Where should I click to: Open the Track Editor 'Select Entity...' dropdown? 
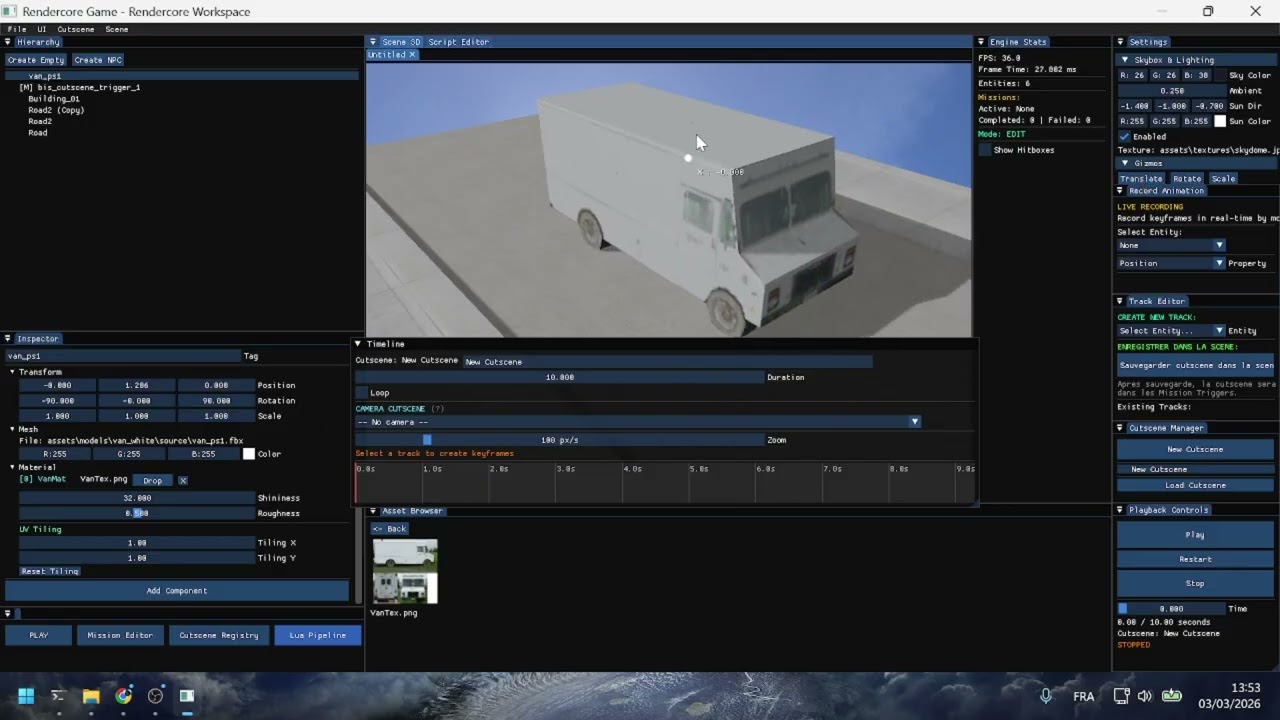(1171, 330)
